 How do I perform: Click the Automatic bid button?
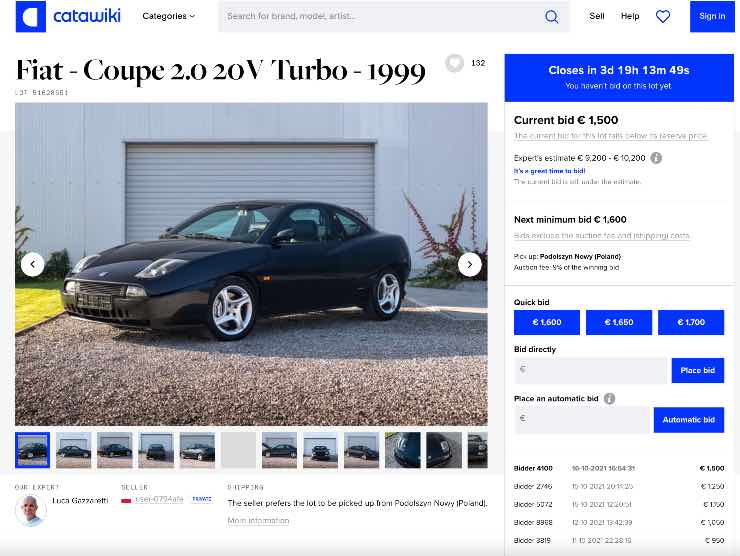click(689, 420)
